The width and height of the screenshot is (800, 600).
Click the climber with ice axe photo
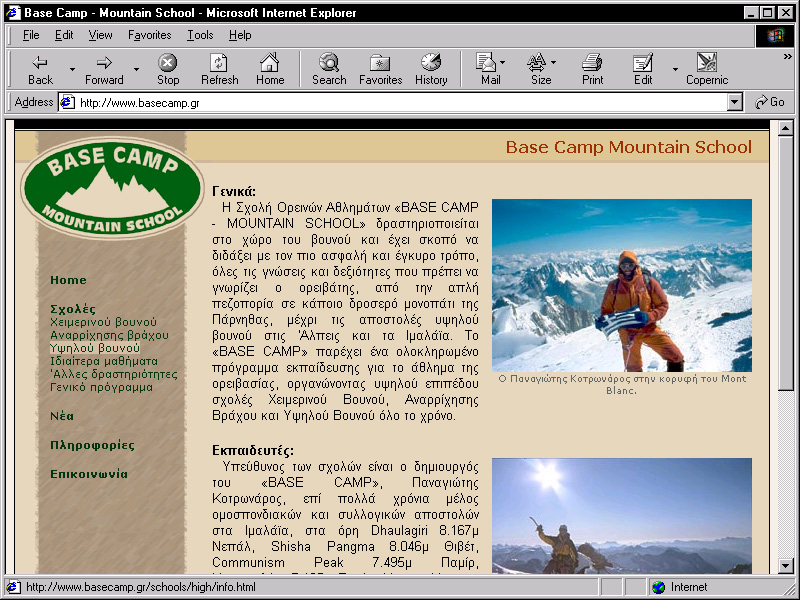(x=621, y=516)
